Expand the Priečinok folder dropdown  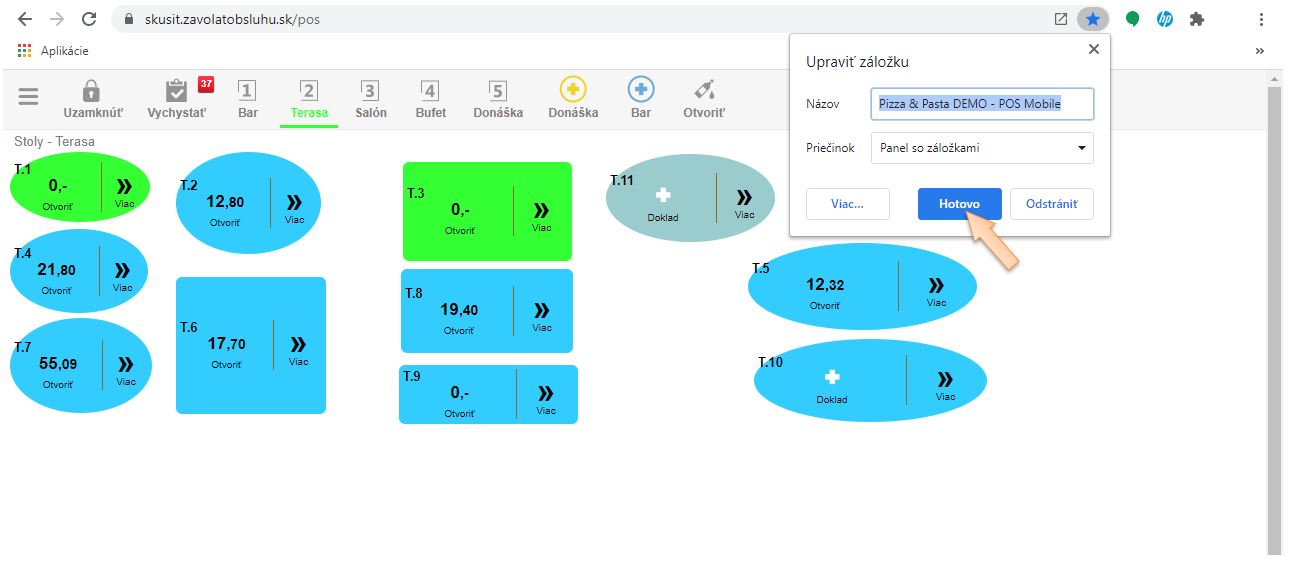point(982,148)
